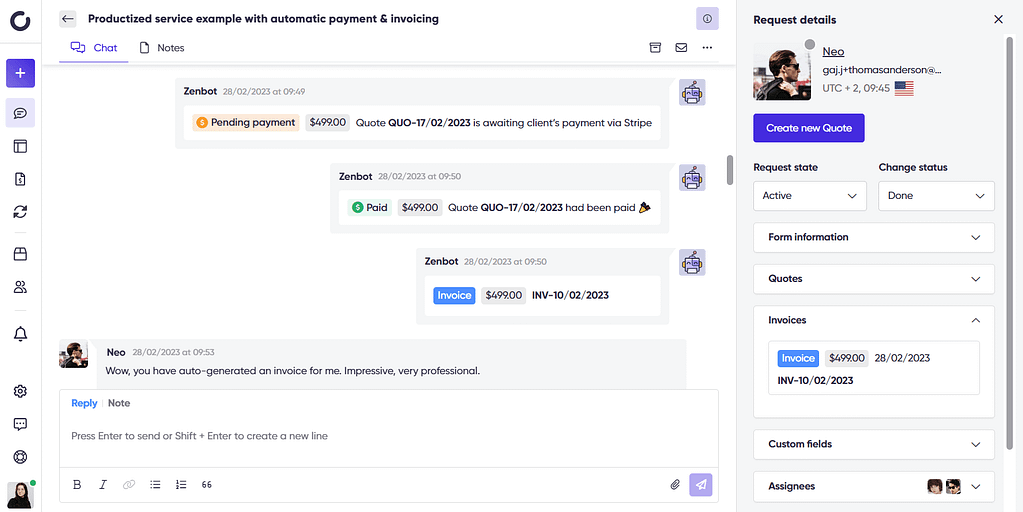The width and height of the screenshot is (1023, 512).
Task: Open the clients people sidebar icon
Action: pyautogui.click(x=20, y=286)
